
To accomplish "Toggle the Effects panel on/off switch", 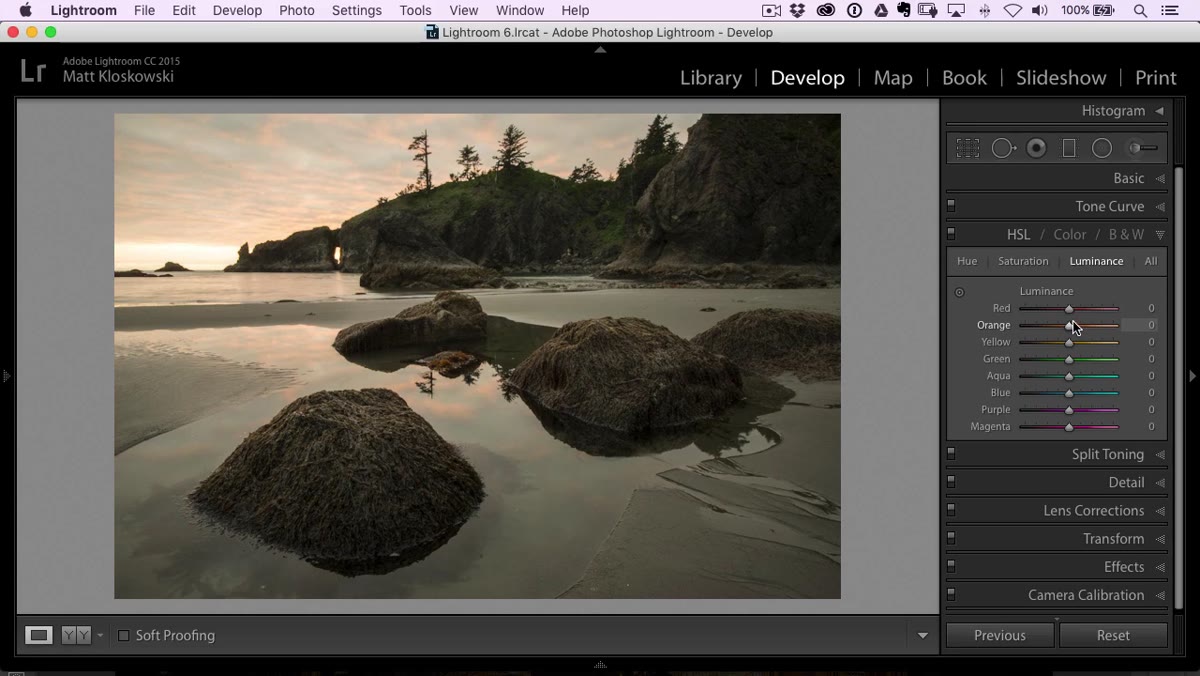I will [x=951, y=566].
